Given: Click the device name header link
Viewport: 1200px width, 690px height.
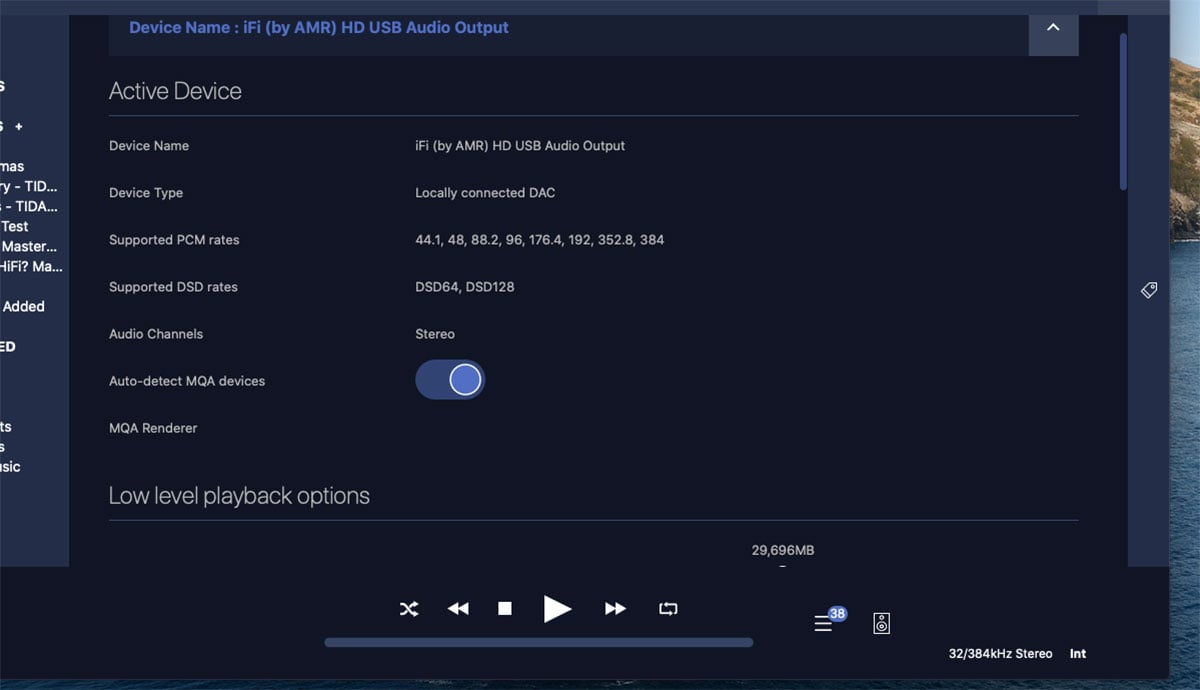Looking at the screenshot, I should click(319, 28).
